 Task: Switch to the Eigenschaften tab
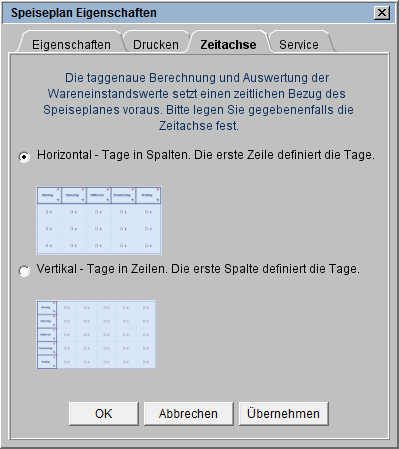[x=71, y=44]
